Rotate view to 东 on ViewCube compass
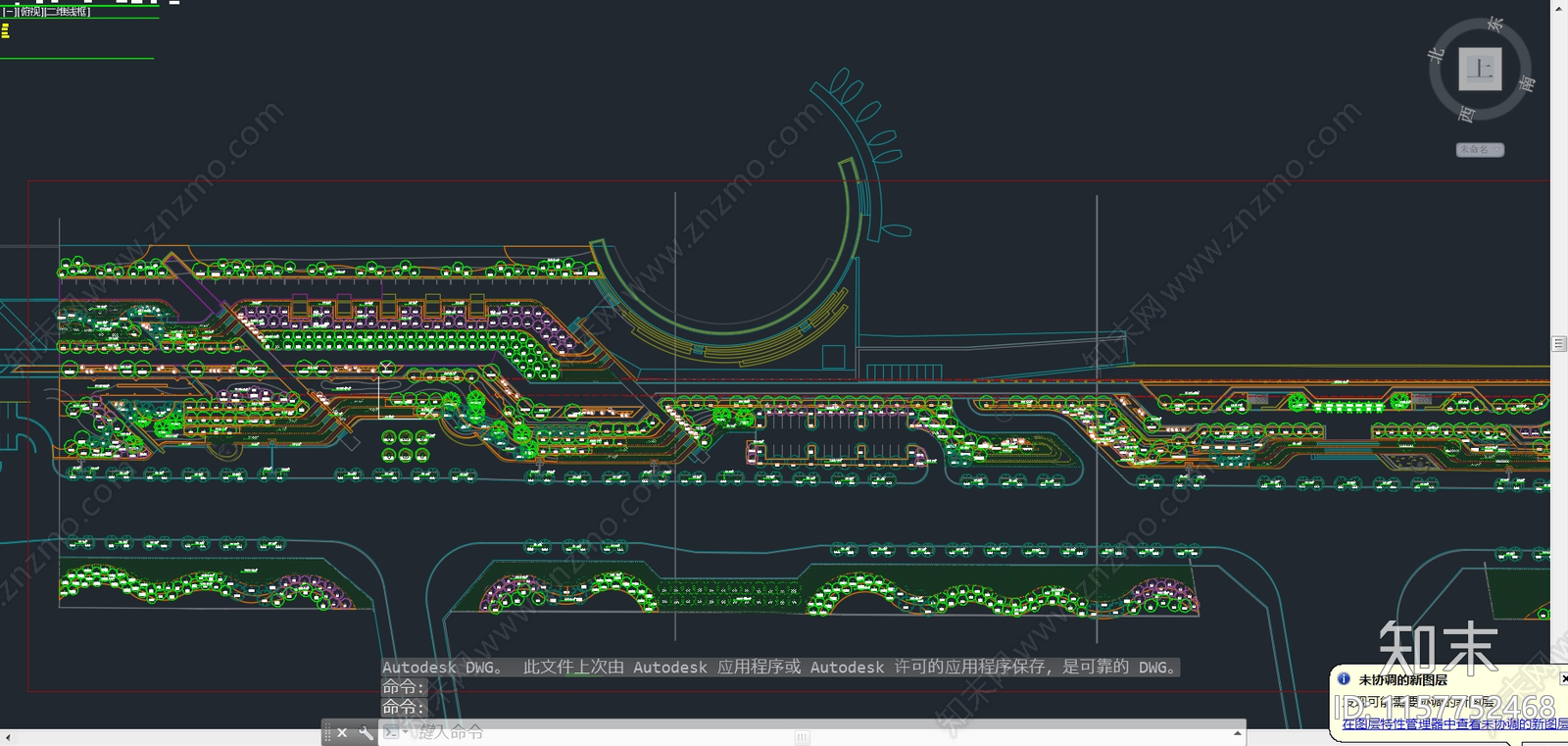This screenshot has height=746, width=1568. 1494,25
